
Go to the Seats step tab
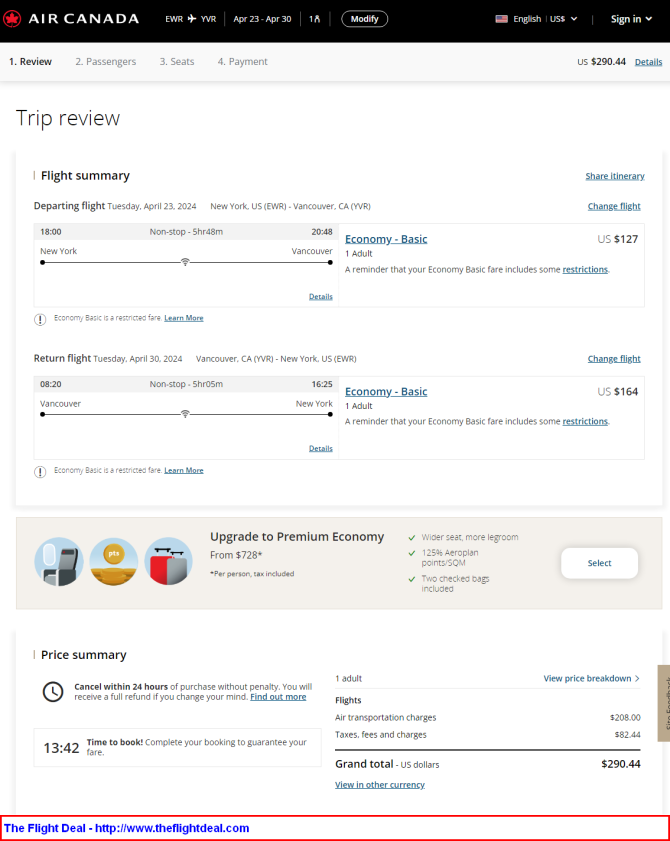[177, 62]
